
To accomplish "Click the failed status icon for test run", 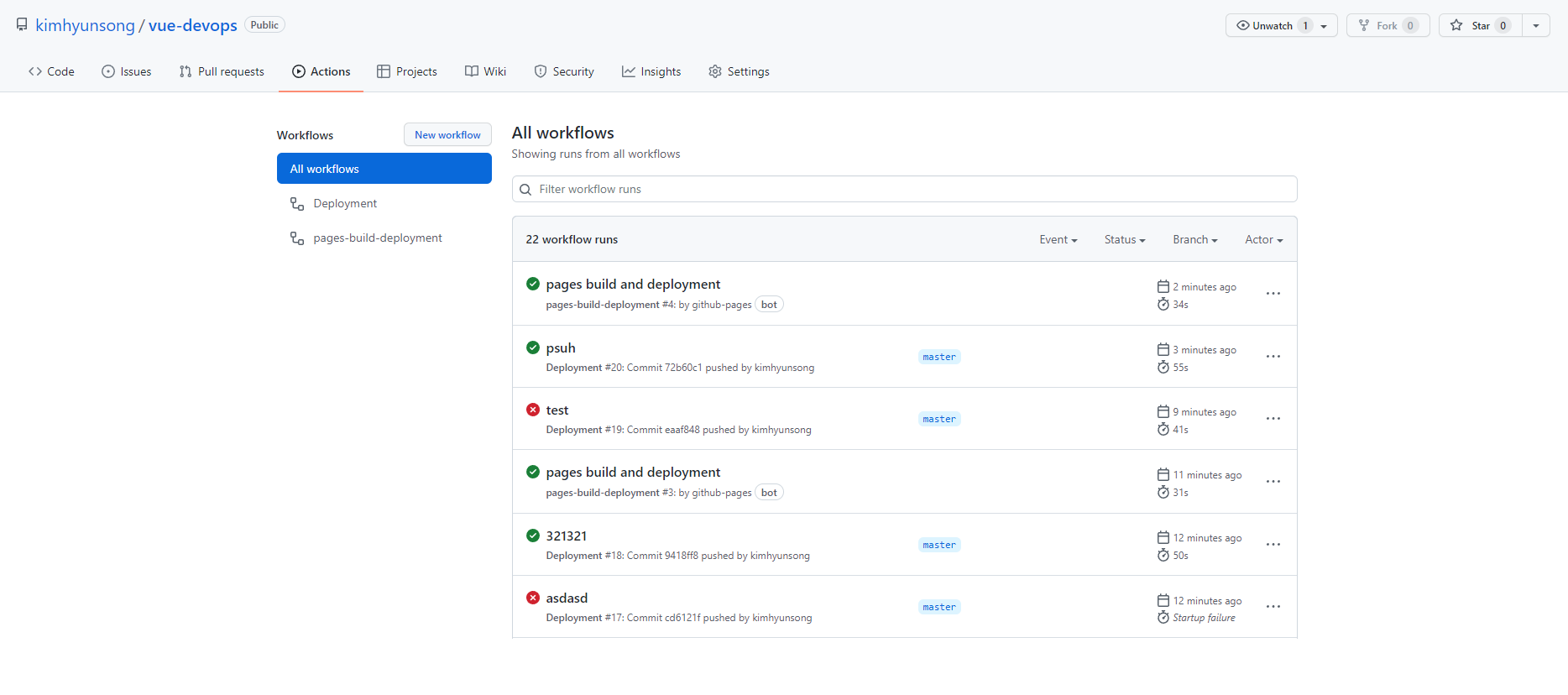I will coord(533,410).
